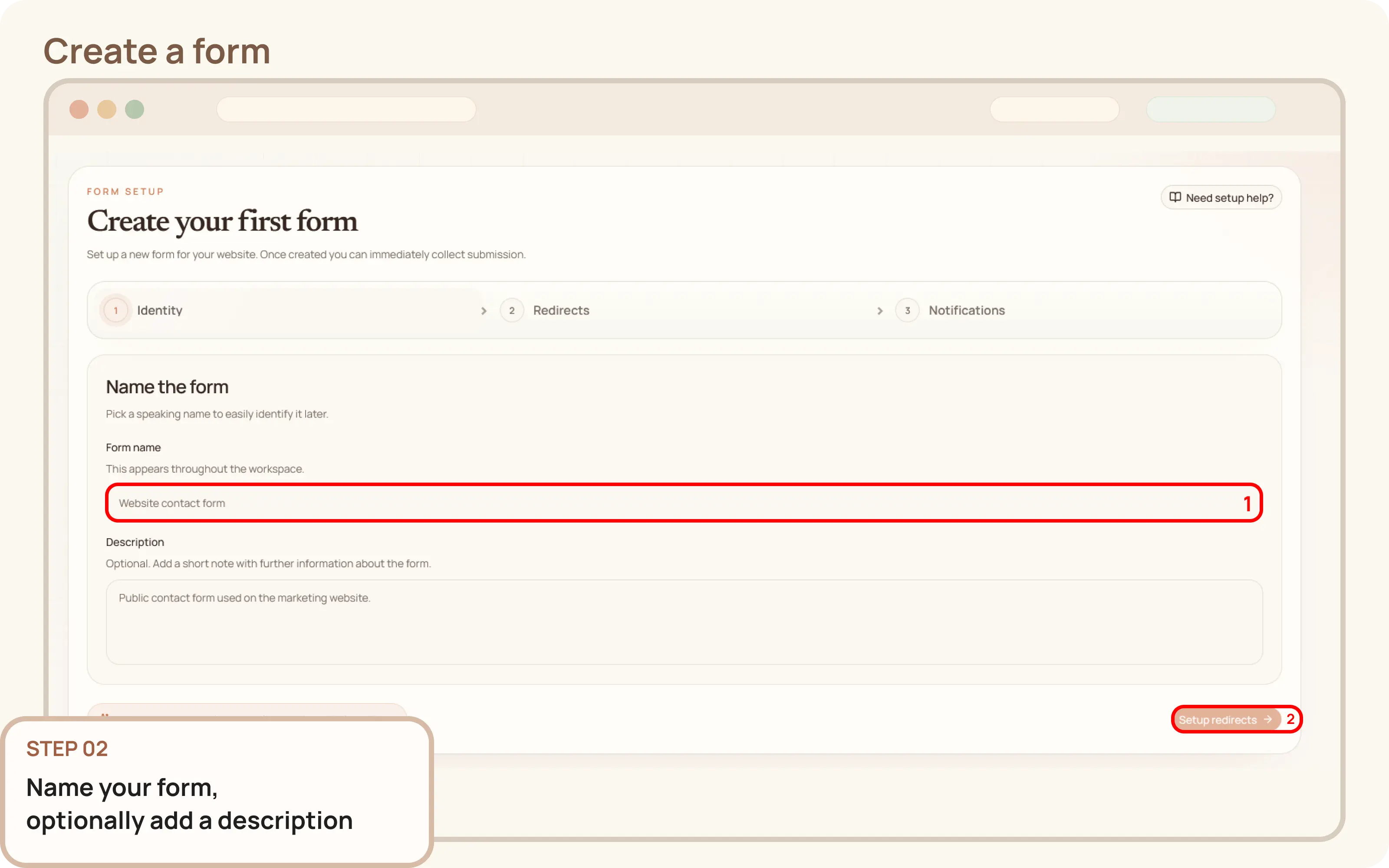Select the green pill control at top right
This screenshot has width=1389, height=868.
(1211, 109)
